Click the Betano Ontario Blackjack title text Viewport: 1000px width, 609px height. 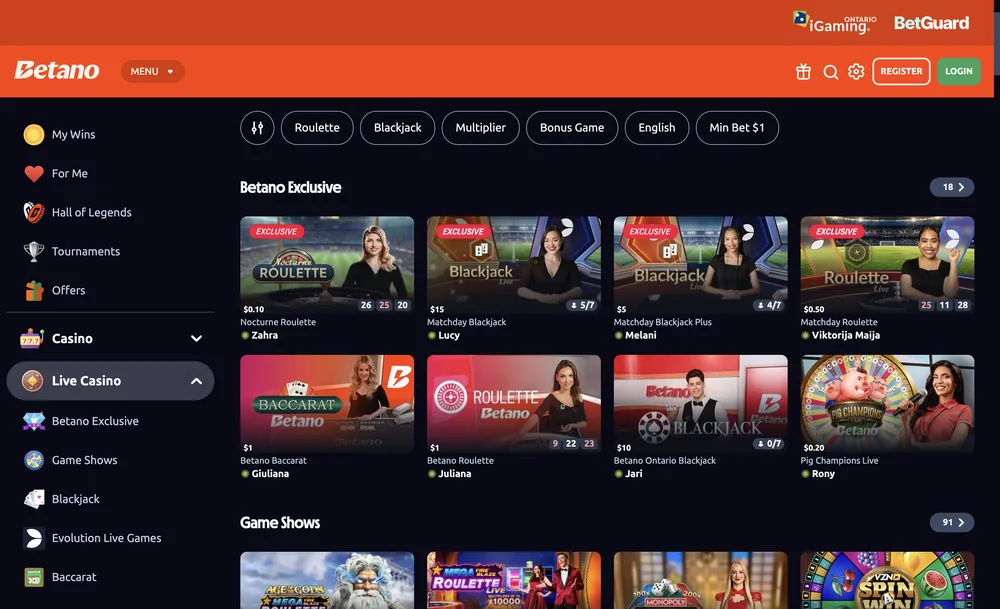(665, 460)
